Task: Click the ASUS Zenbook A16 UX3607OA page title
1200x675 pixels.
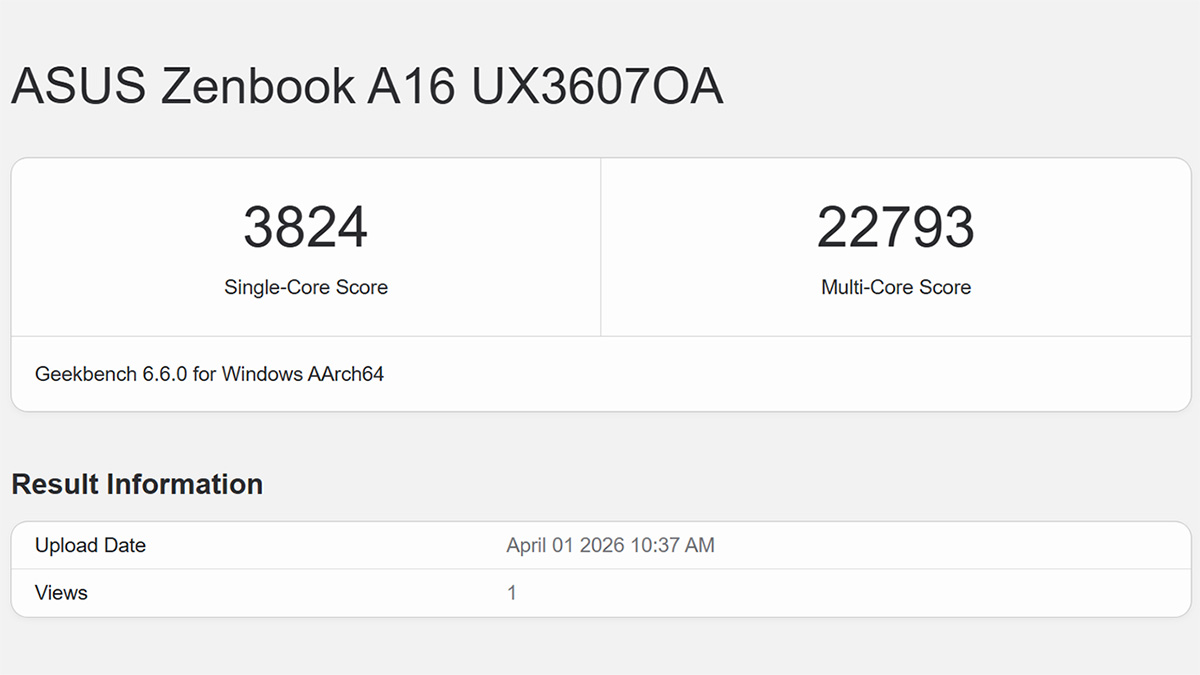Action: tap(367, 87)
